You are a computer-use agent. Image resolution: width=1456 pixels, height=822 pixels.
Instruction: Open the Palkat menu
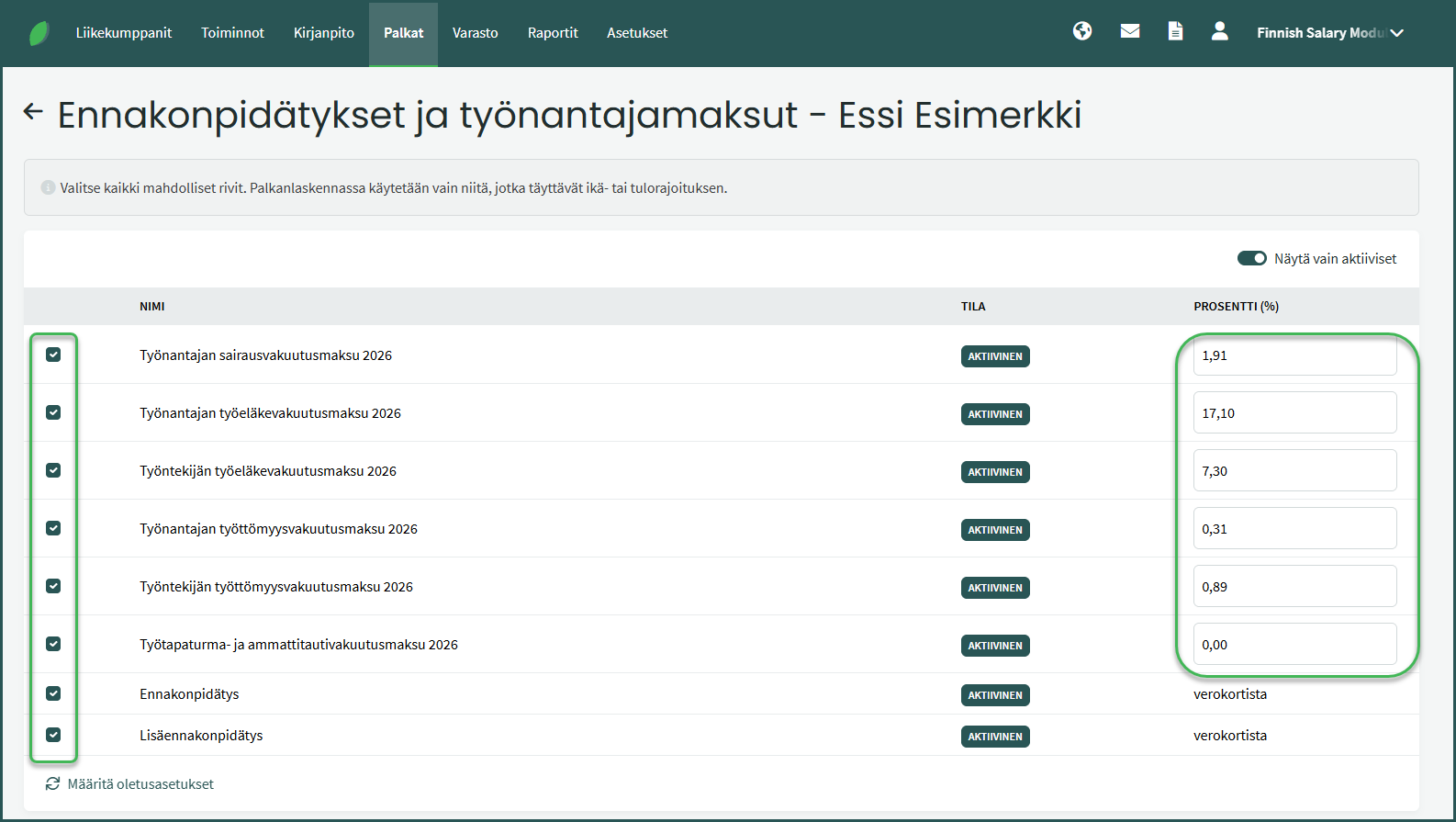click(x=403, y=33)
